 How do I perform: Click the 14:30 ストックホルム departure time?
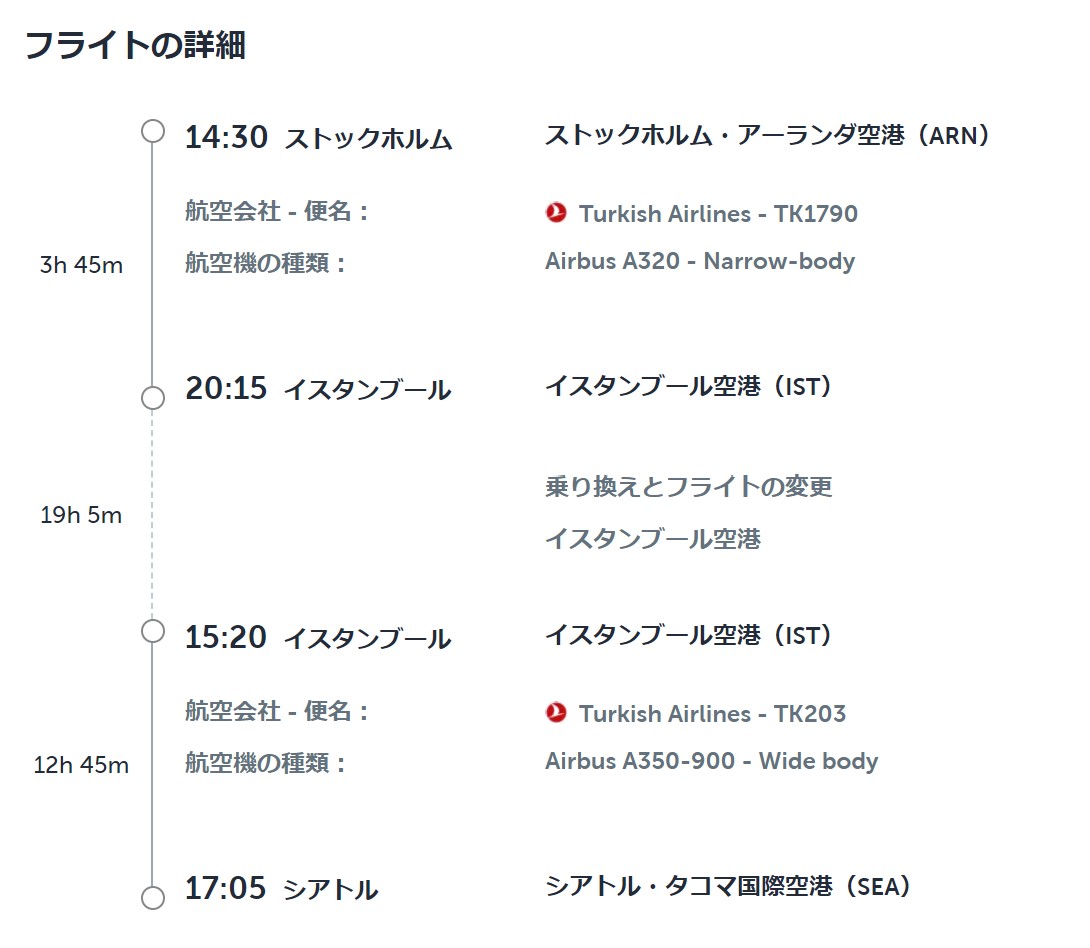coord(318,138)
